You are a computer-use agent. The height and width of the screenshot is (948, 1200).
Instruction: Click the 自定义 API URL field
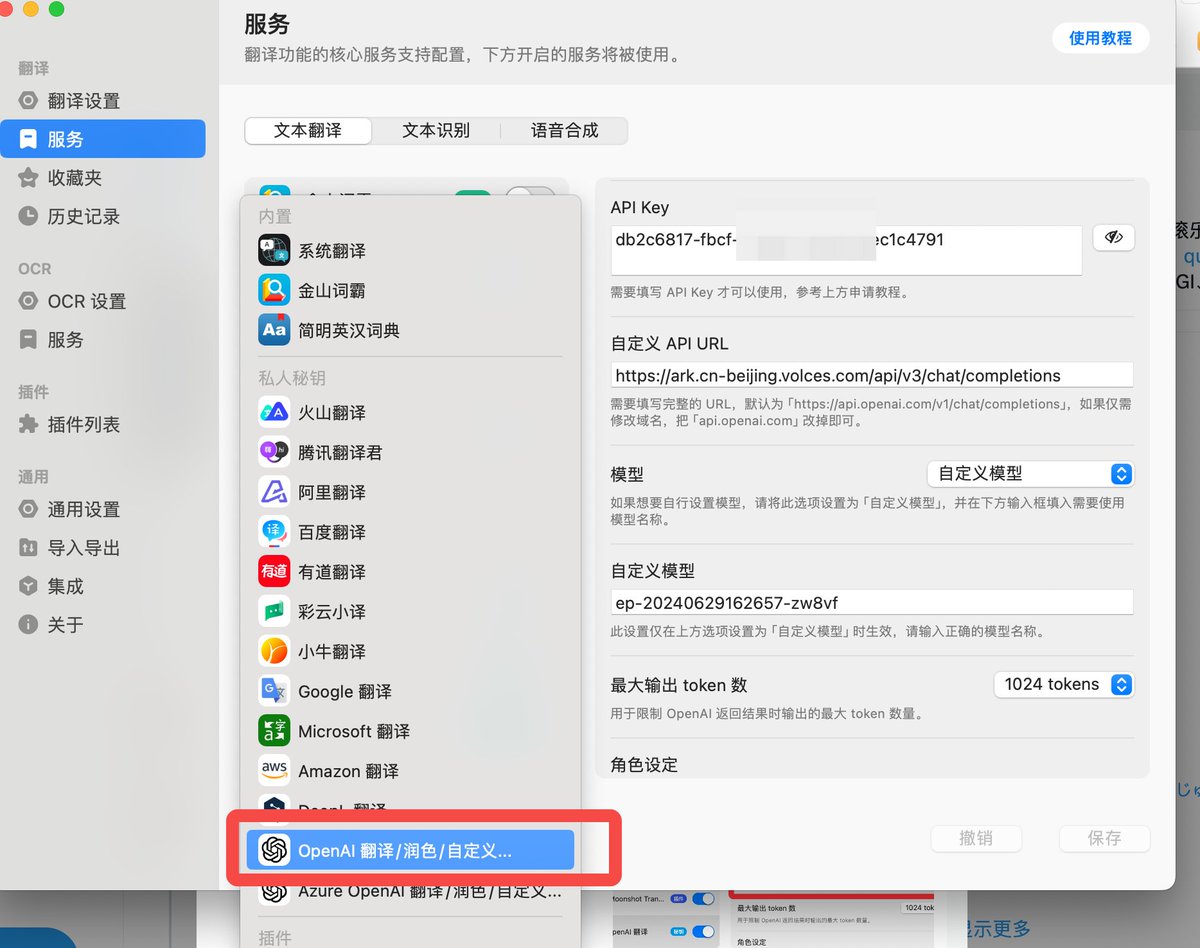pos(872,376)
